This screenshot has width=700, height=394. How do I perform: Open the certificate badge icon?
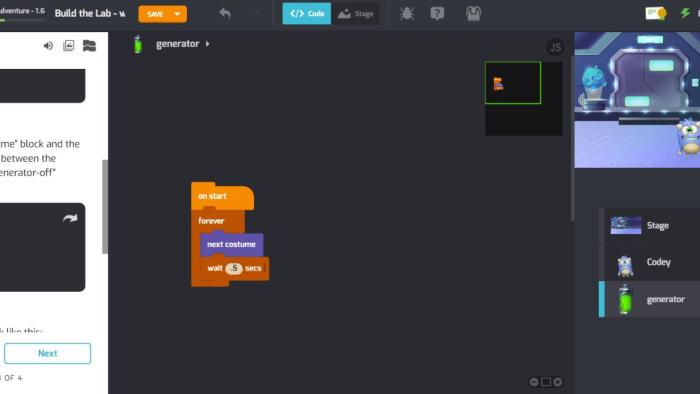pos(656,13)
